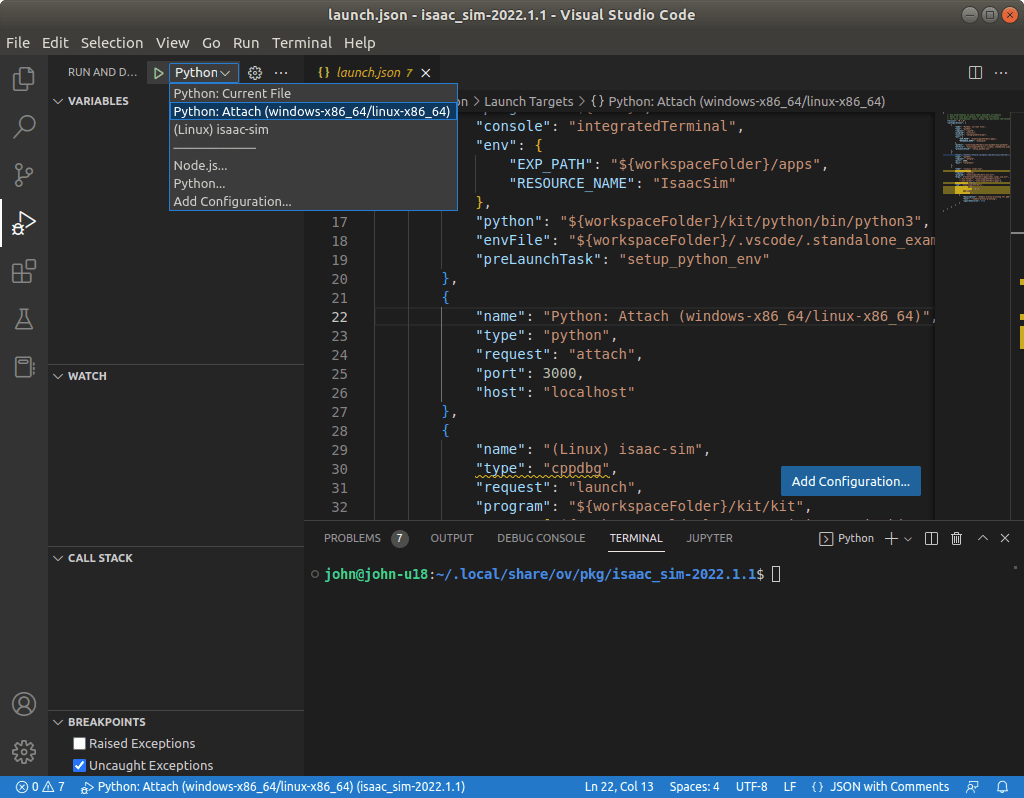Change indentation via Spaces: 4
The width and height of the screenshot is (1024, 798).
click(x=694, y=787)
